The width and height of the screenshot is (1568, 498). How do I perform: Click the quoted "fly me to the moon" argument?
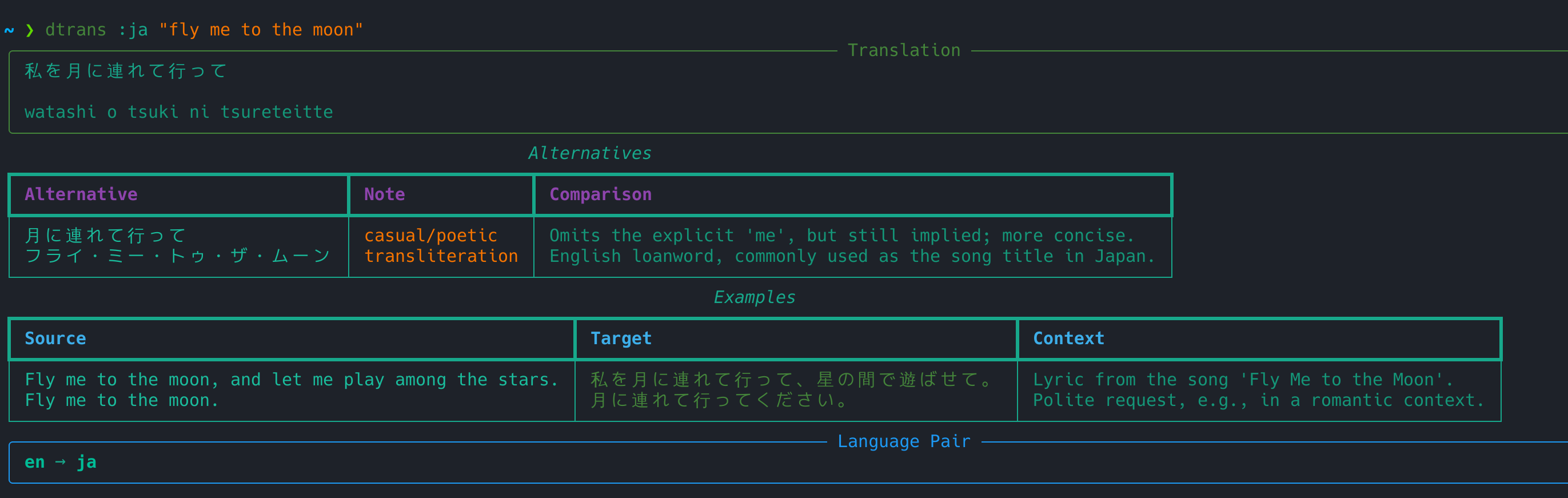261,30
